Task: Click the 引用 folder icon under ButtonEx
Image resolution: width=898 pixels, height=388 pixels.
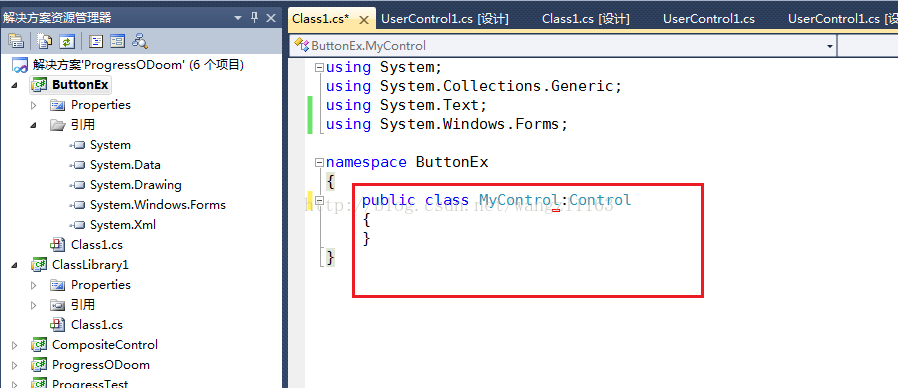Action: click(x=57, y=125)
